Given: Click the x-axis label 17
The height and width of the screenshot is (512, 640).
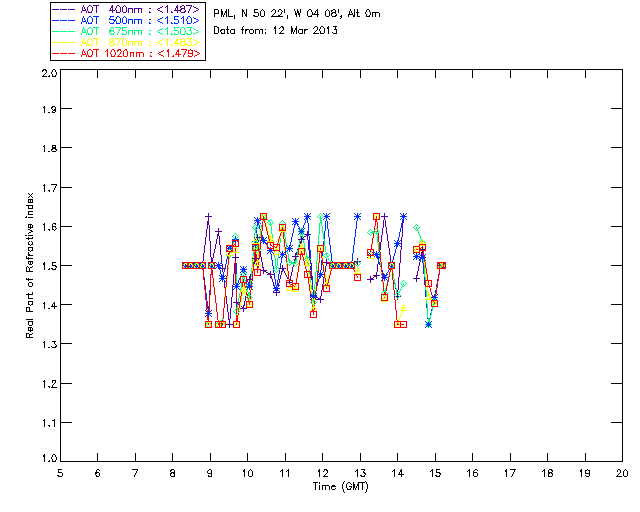Looking at the screenshot, I should coord(510,473).
